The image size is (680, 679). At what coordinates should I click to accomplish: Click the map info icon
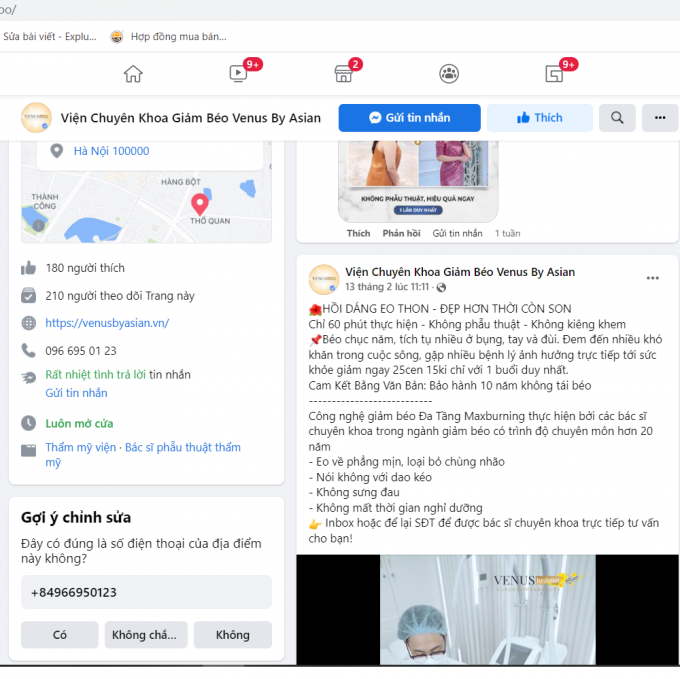39,225
